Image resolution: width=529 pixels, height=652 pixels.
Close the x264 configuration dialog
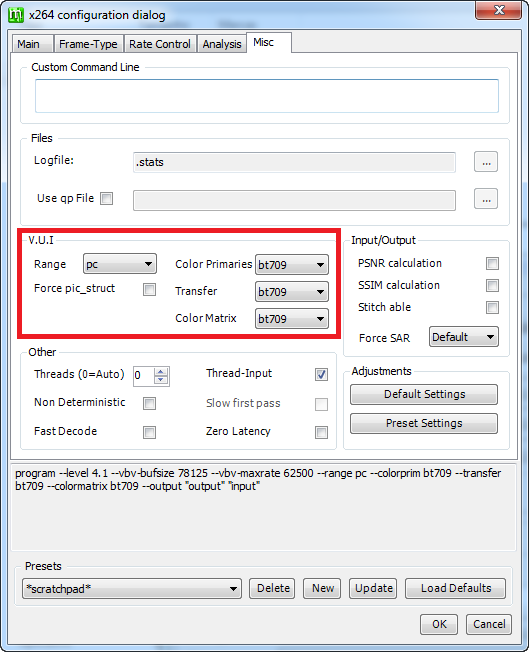[x=498, y=10]
